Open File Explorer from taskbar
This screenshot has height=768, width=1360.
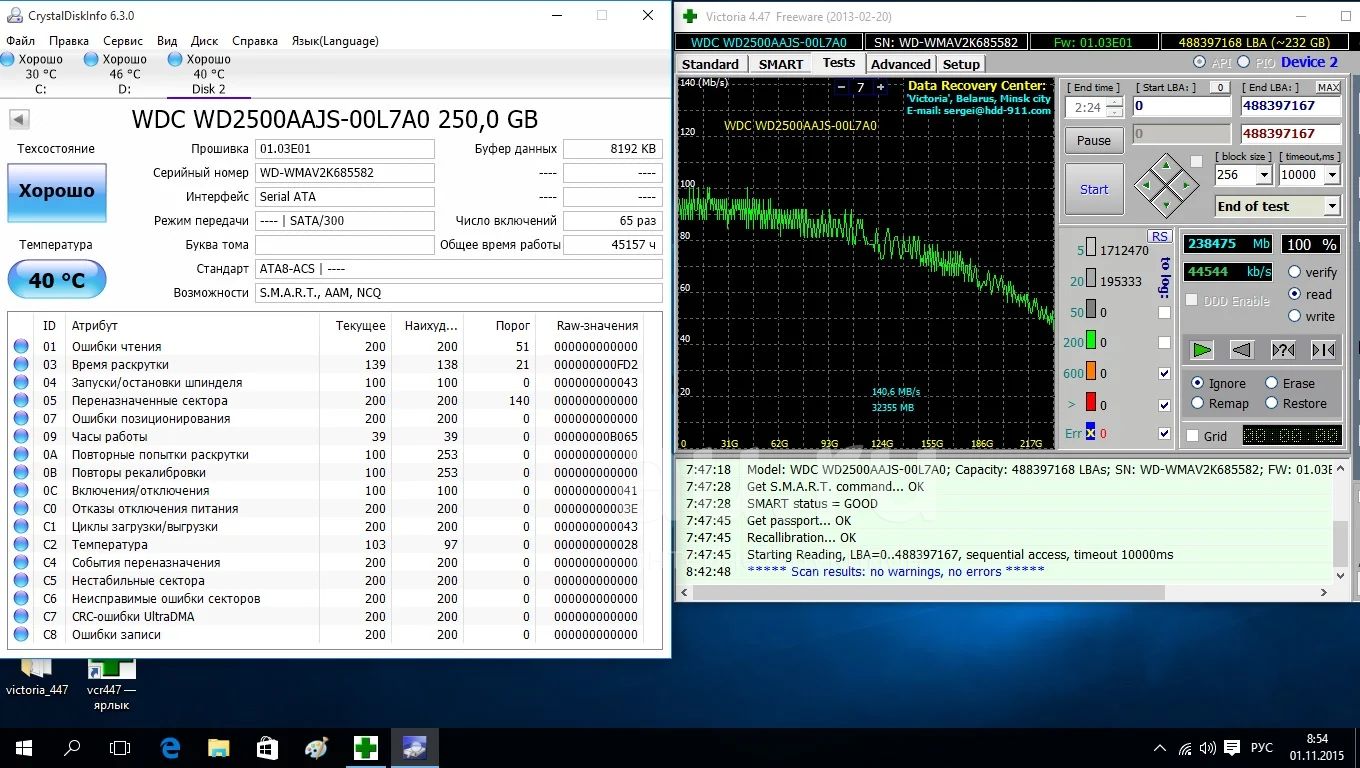(218, 747)
